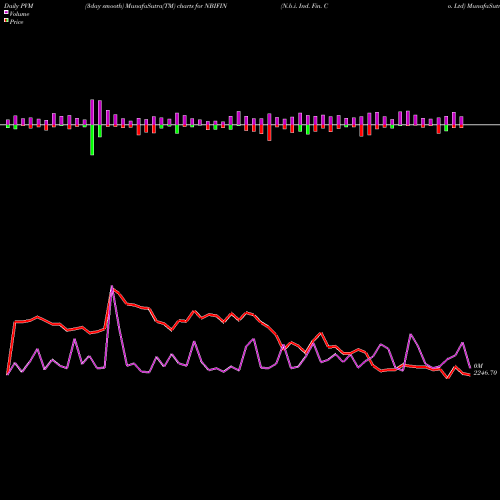Click the Volume legend color swatch
Image resolution: width=500 pixels, height=500 pixels.
[x=6, y=12]
